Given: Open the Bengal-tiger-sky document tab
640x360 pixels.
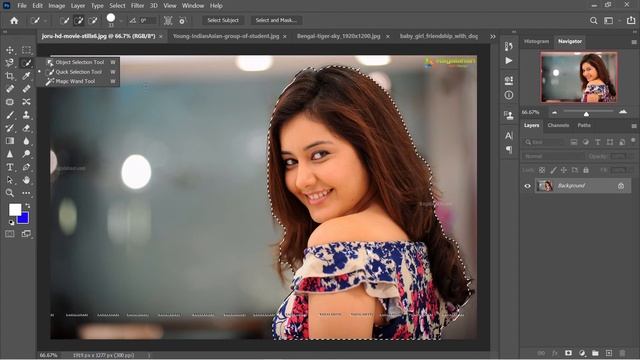Looking at the screenshot, I should pyautogui.click(x=338, y=36).
